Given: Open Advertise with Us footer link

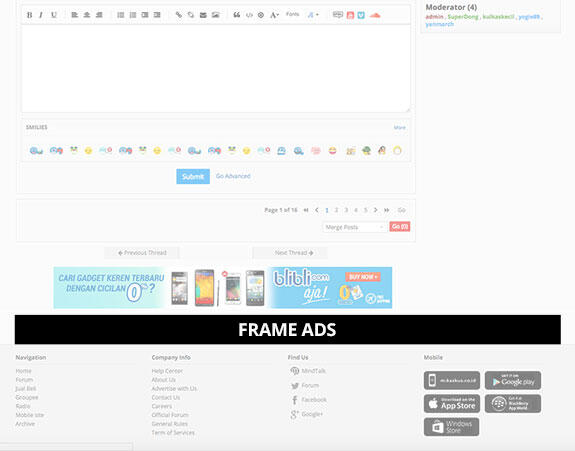Looking at the screenshot, I should click(x=174, y=389).
